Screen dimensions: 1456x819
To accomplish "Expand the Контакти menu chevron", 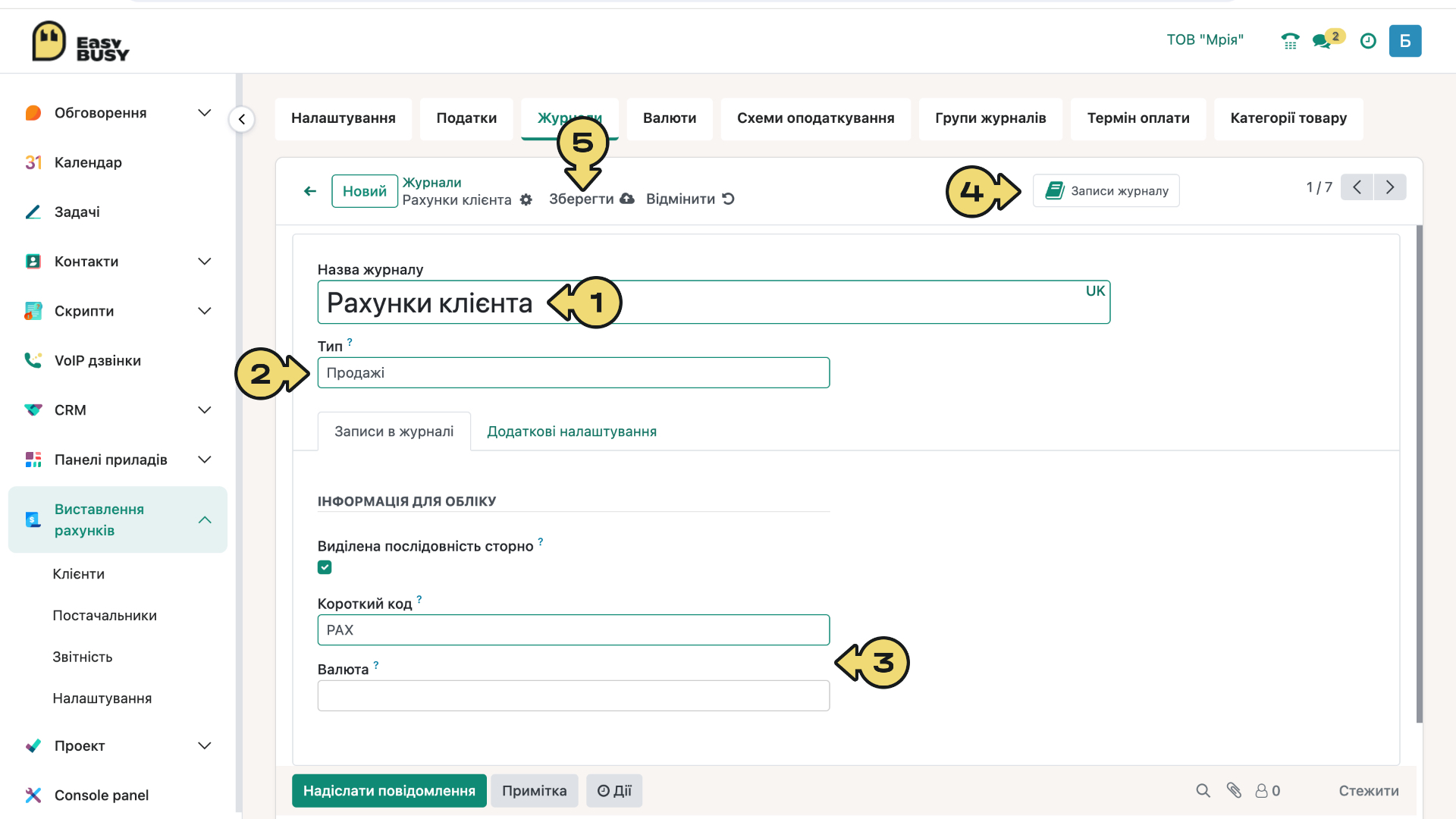I will [204, 262].
